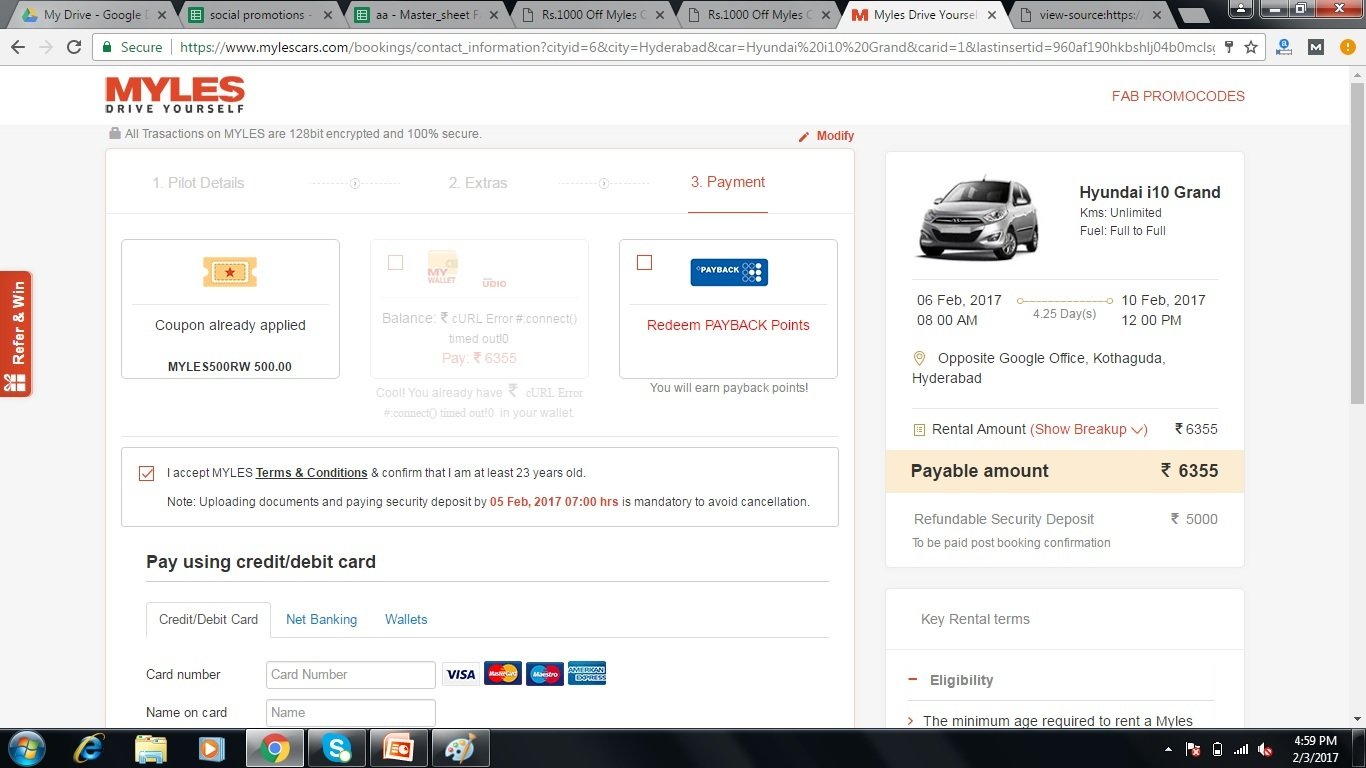Image resolution: width=1366 pixels, height=768 pixels.
Task: Open Windows Explorer folder in taskbar
Action: point(151,748)
